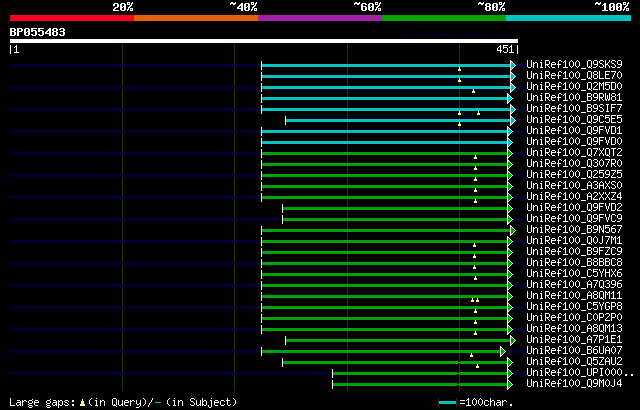The image size is (640, 410).
Task: Click the green alignment bar for UniRef100_Q9M0J4
Action: coord(420,385)
